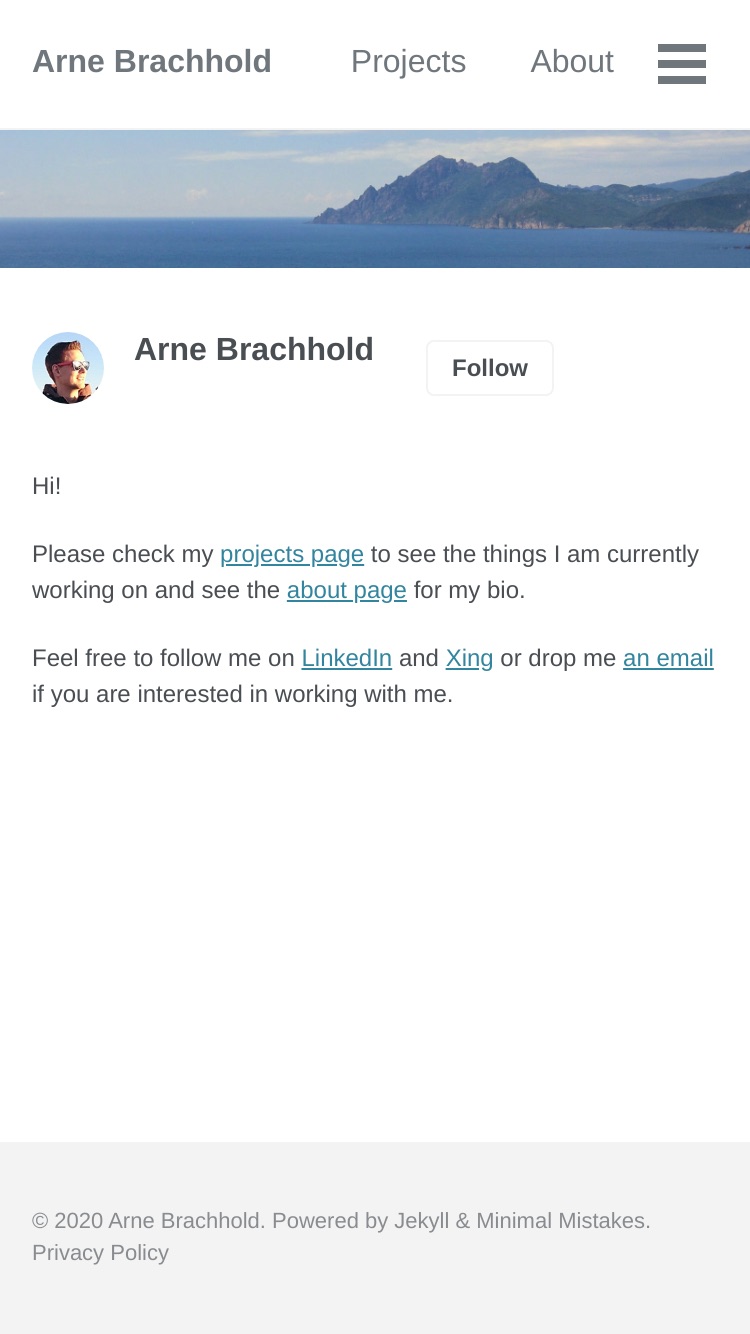This screenshot has height=1334, width=750.
Task: Click the "Feel free to follow me on" text
Action: [x=164, y=658]
